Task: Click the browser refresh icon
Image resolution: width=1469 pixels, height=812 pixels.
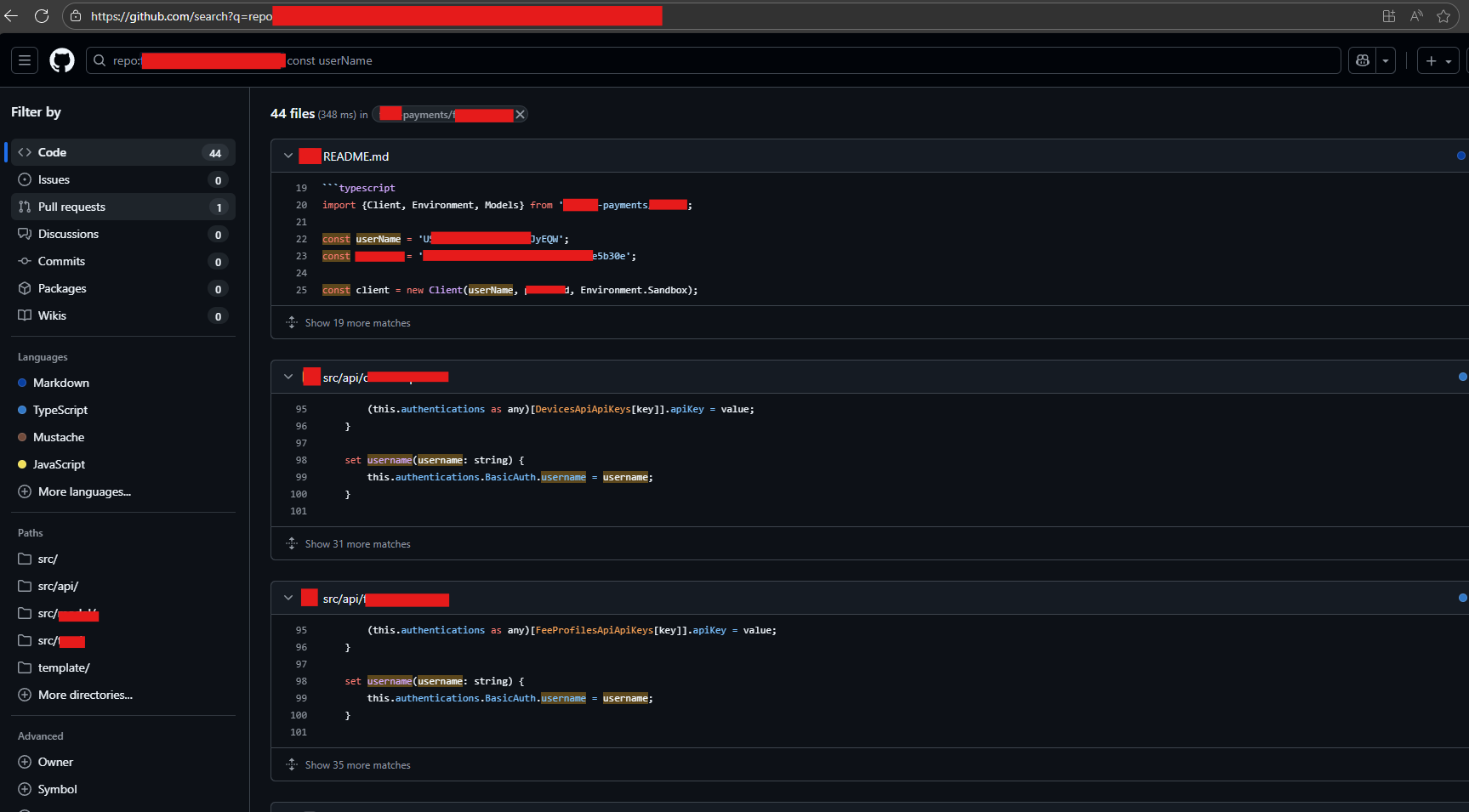Action: (x=41, y=15)
